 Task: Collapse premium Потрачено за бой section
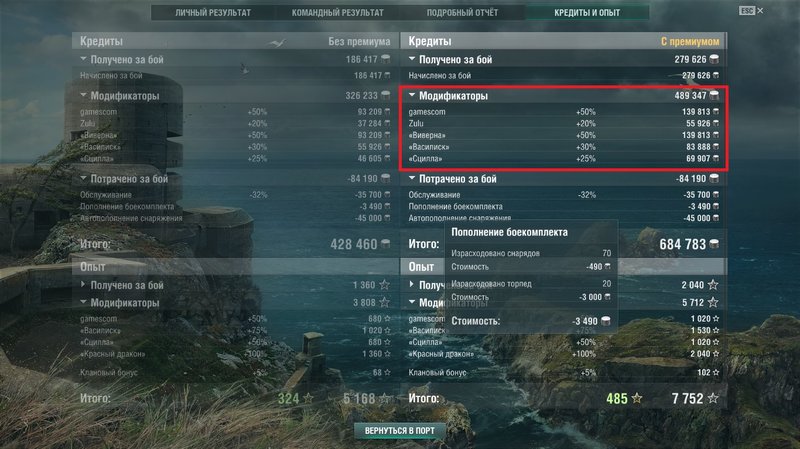(x=412, y=178)
